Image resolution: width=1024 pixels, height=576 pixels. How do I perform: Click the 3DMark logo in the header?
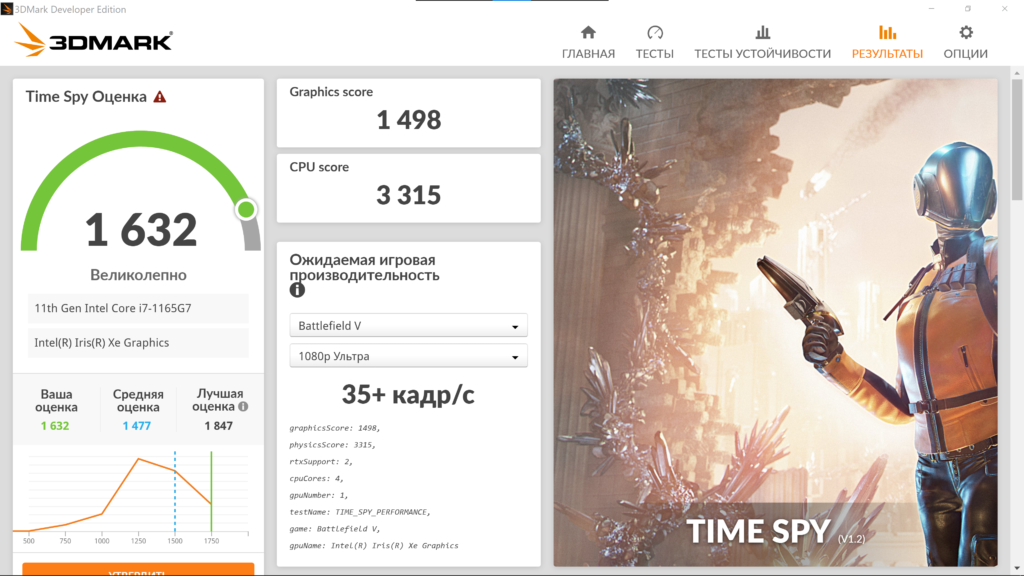point(93,40)
